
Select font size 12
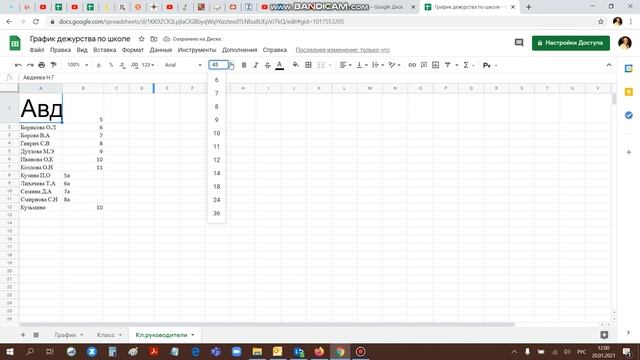pyautogui.click(x=216, y=160)
